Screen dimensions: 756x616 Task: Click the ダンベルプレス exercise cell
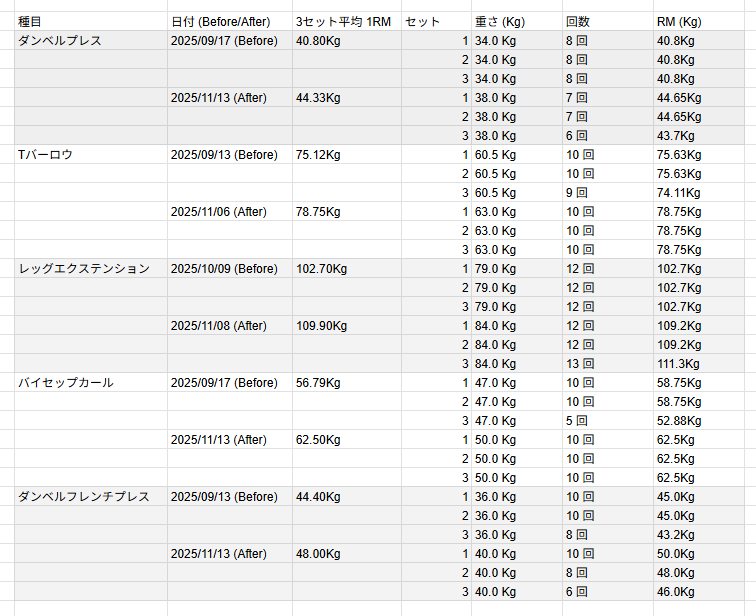(91, 40)
